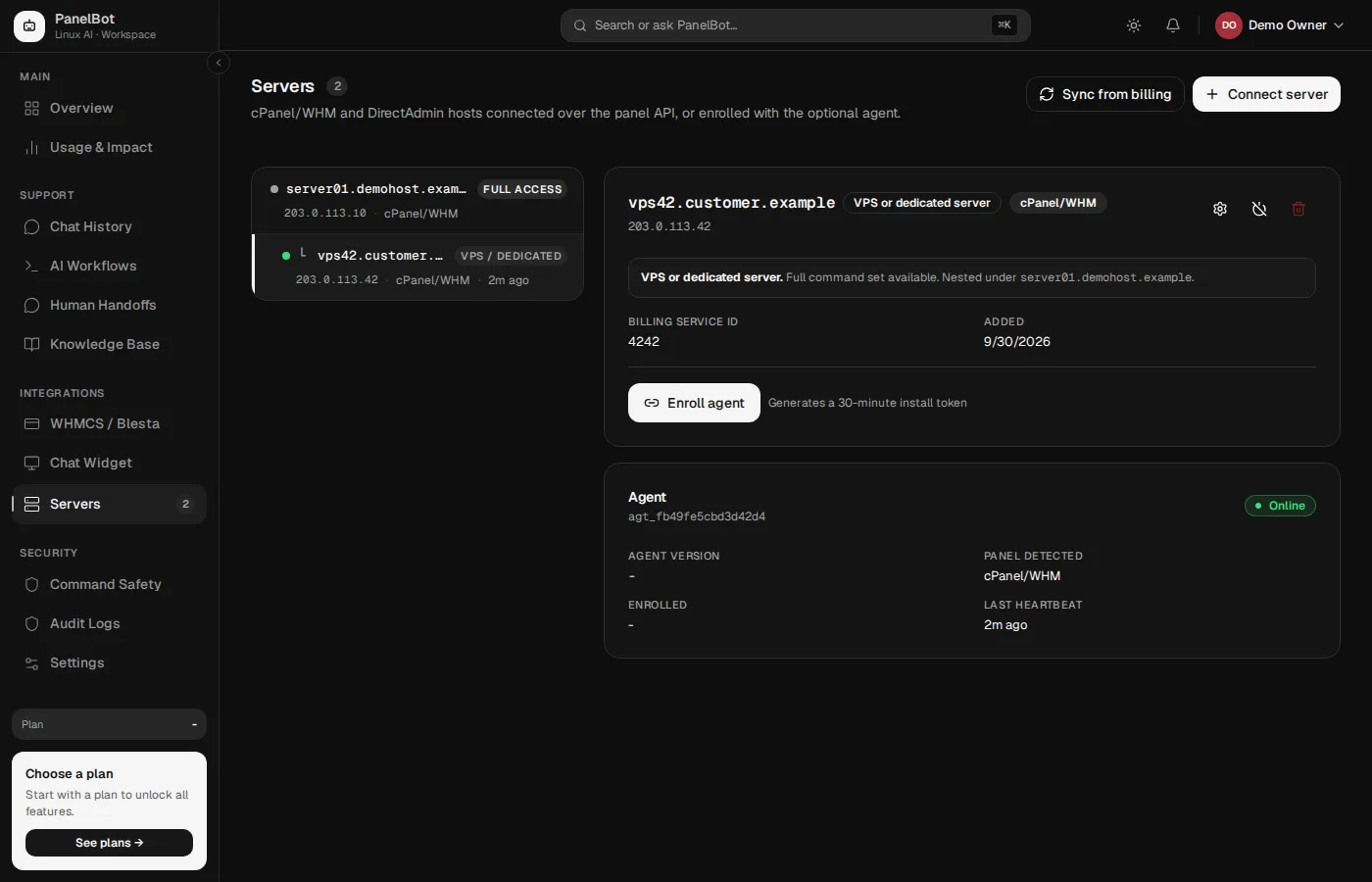The image size is (1372, 882).
Task: Open server settings gear icon
Action: pos(1220,209)
